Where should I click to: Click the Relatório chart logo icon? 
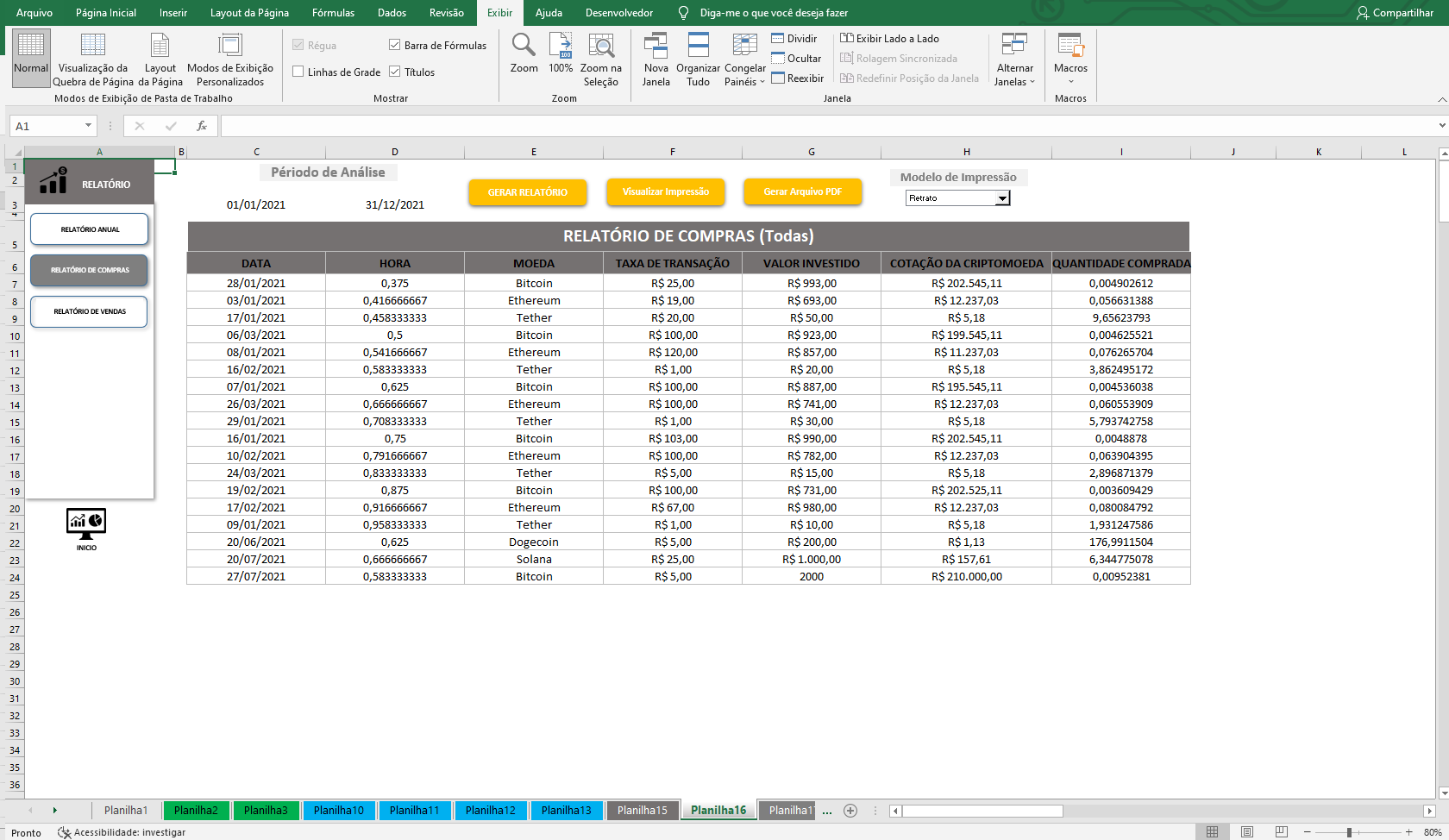click(x=53, y=180)
